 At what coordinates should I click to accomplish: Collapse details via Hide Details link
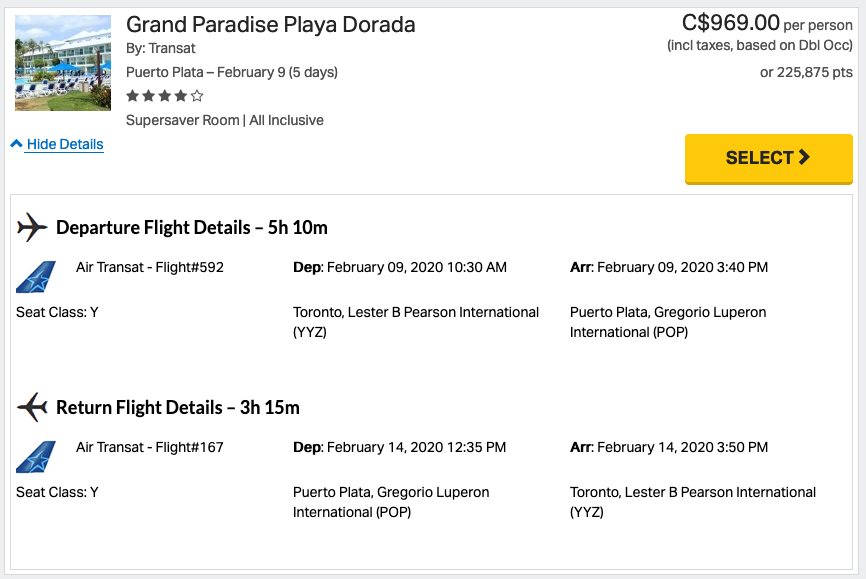pos(65,144)
